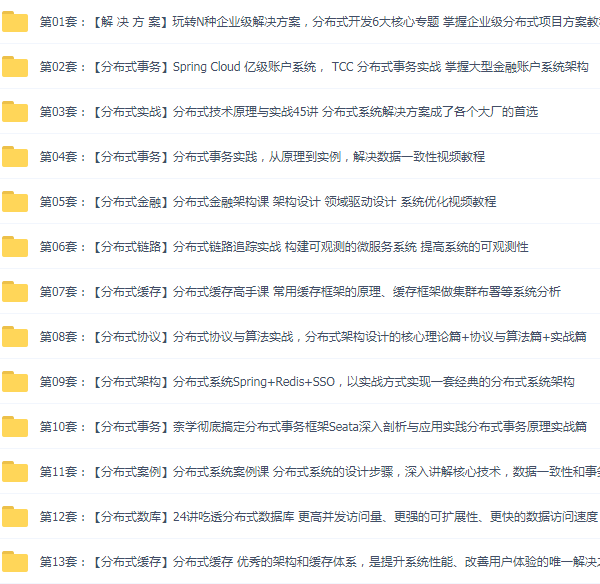Viewport: 600px width, 584px height.
Task: Click the folder icon beside 第03套 分布式实战
Action: 15,112
